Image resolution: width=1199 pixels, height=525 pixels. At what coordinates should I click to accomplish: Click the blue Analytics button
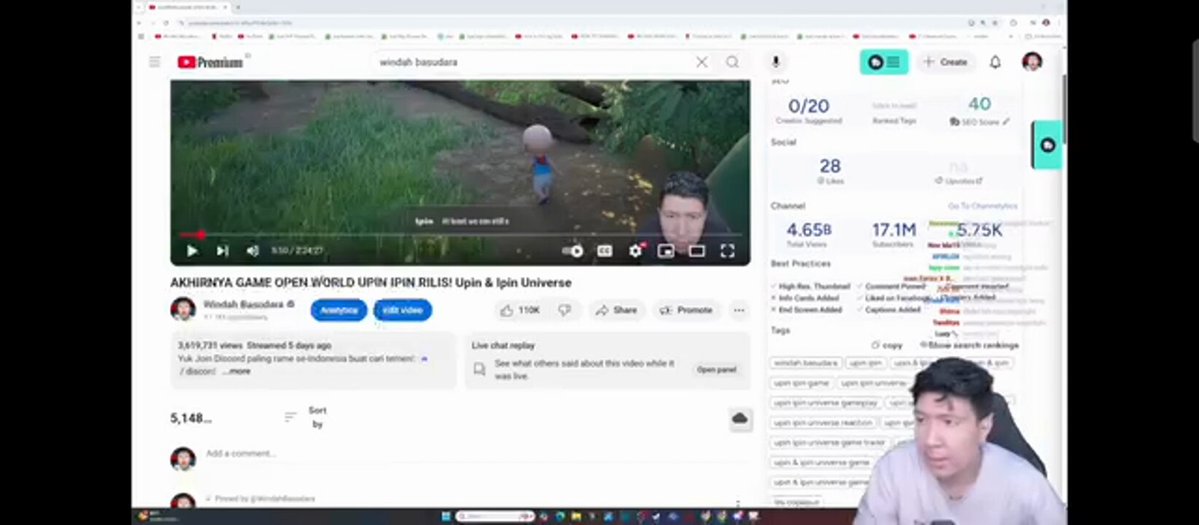point(339,310)
